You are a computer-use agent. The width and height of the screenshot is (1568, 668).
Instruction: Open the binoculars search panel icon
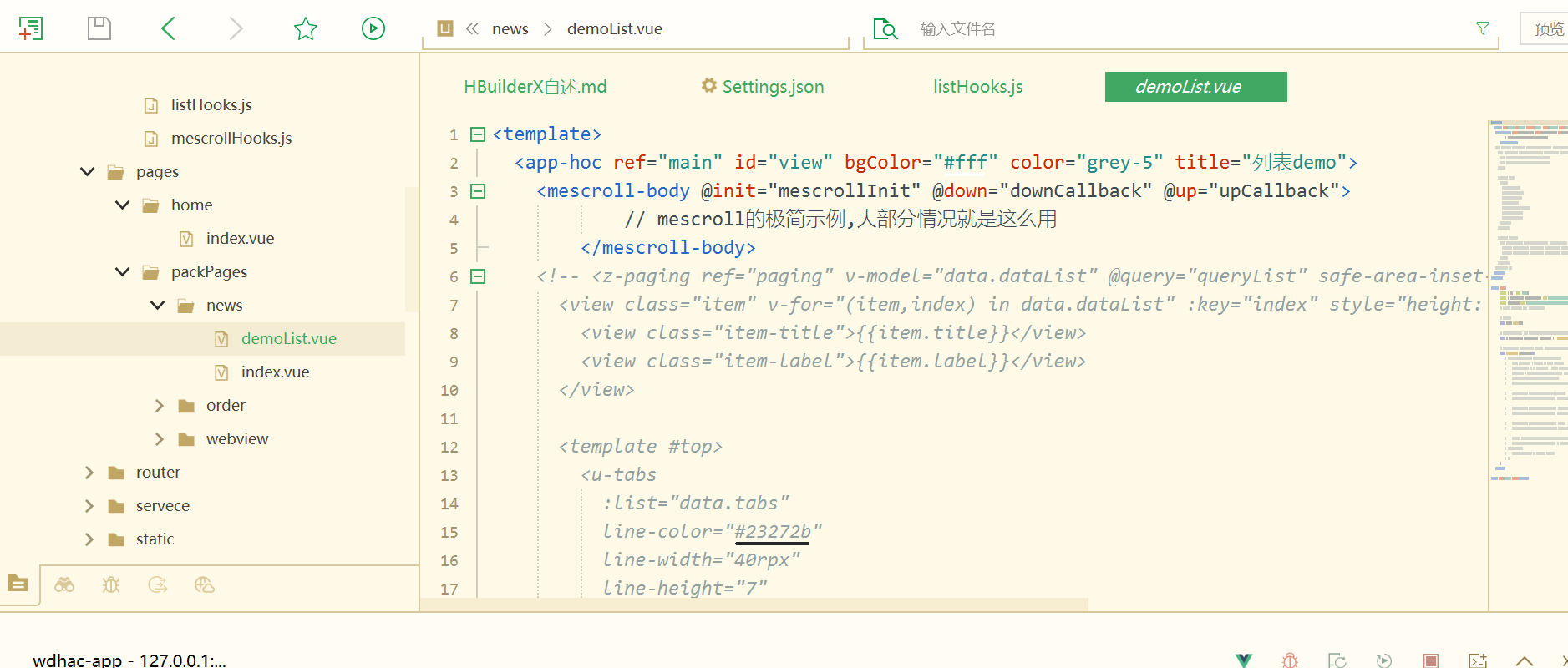click(x=64, y=585)
